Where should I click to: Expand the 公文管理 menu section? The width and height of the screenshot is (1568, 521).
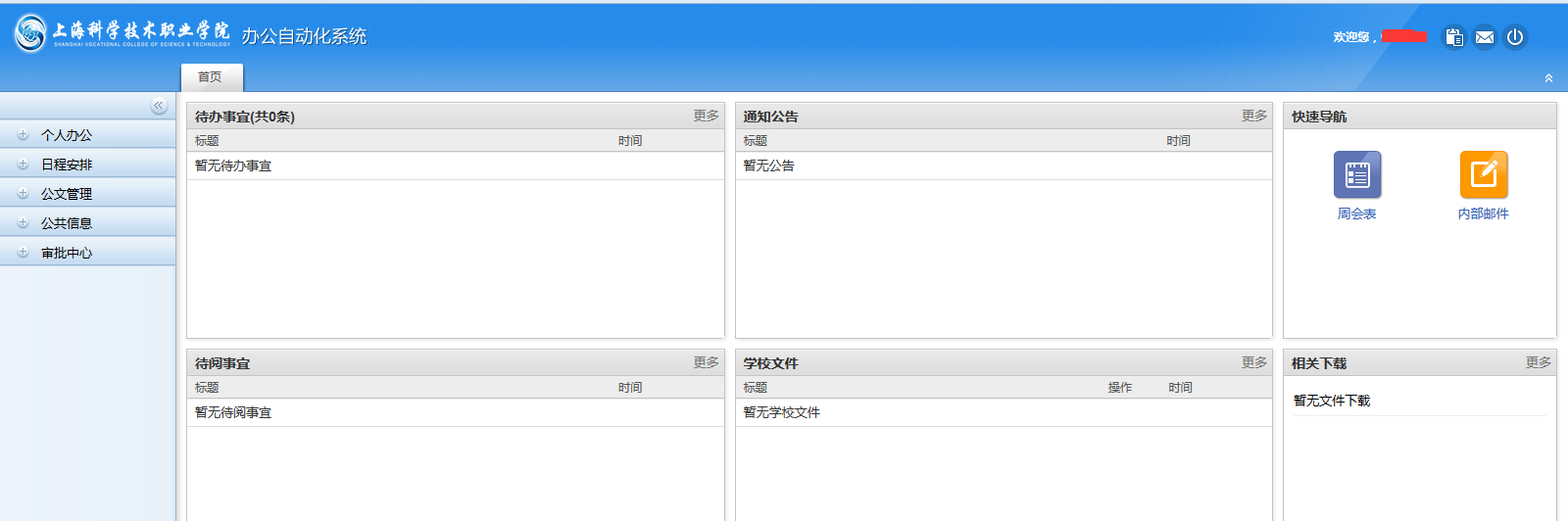(67, 194)
